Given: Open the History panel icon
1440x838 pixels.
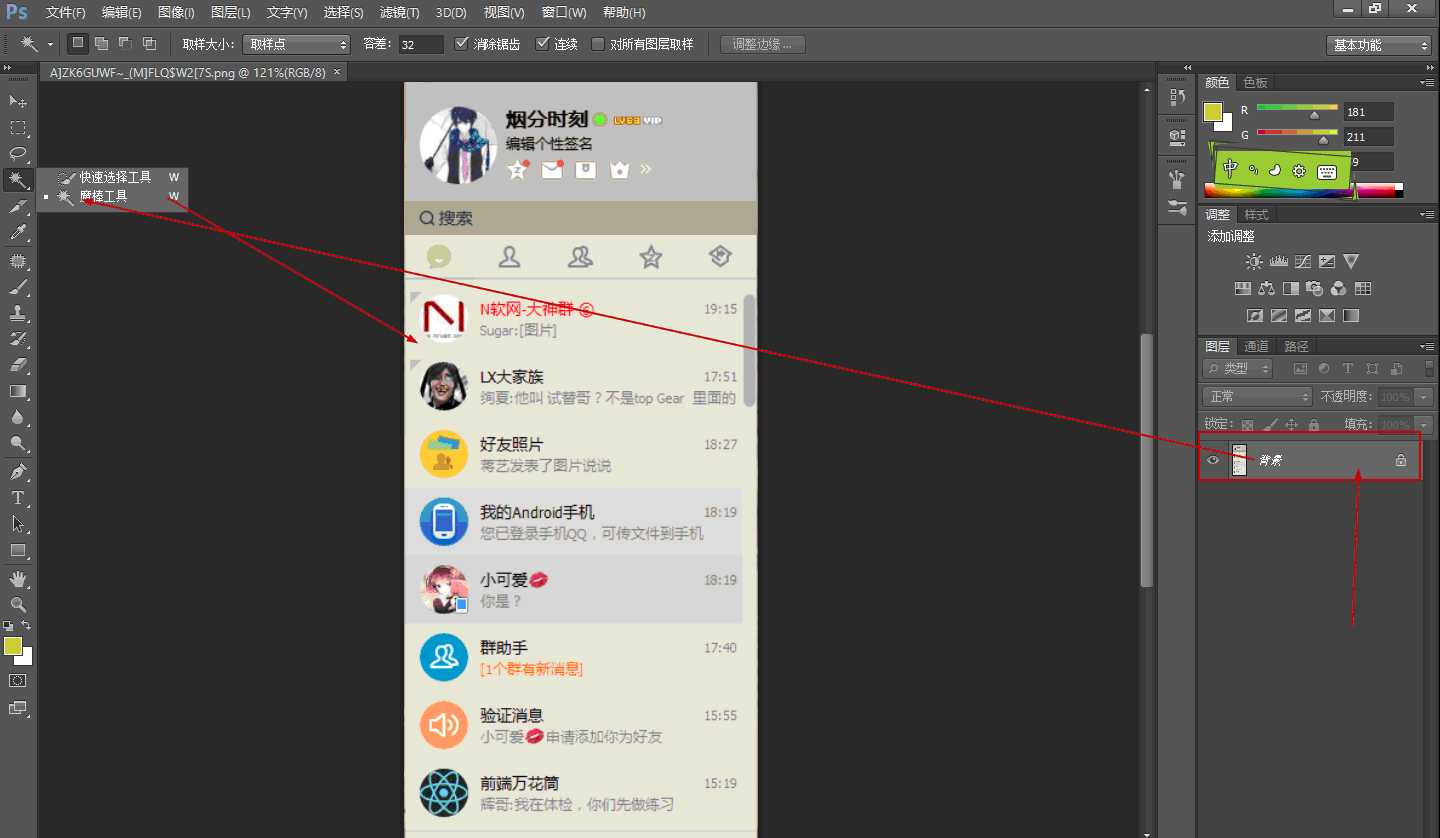Looking at the screenshot, I should point(1177,96).
